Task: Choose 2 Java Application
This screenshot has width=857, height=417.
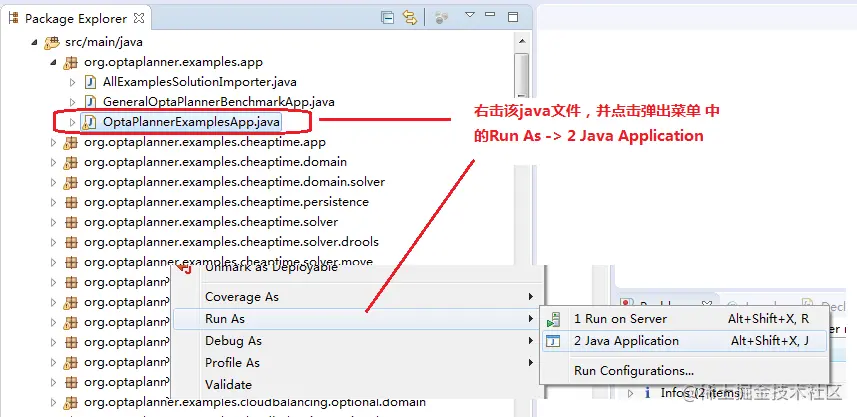Action: pos(685,341)
